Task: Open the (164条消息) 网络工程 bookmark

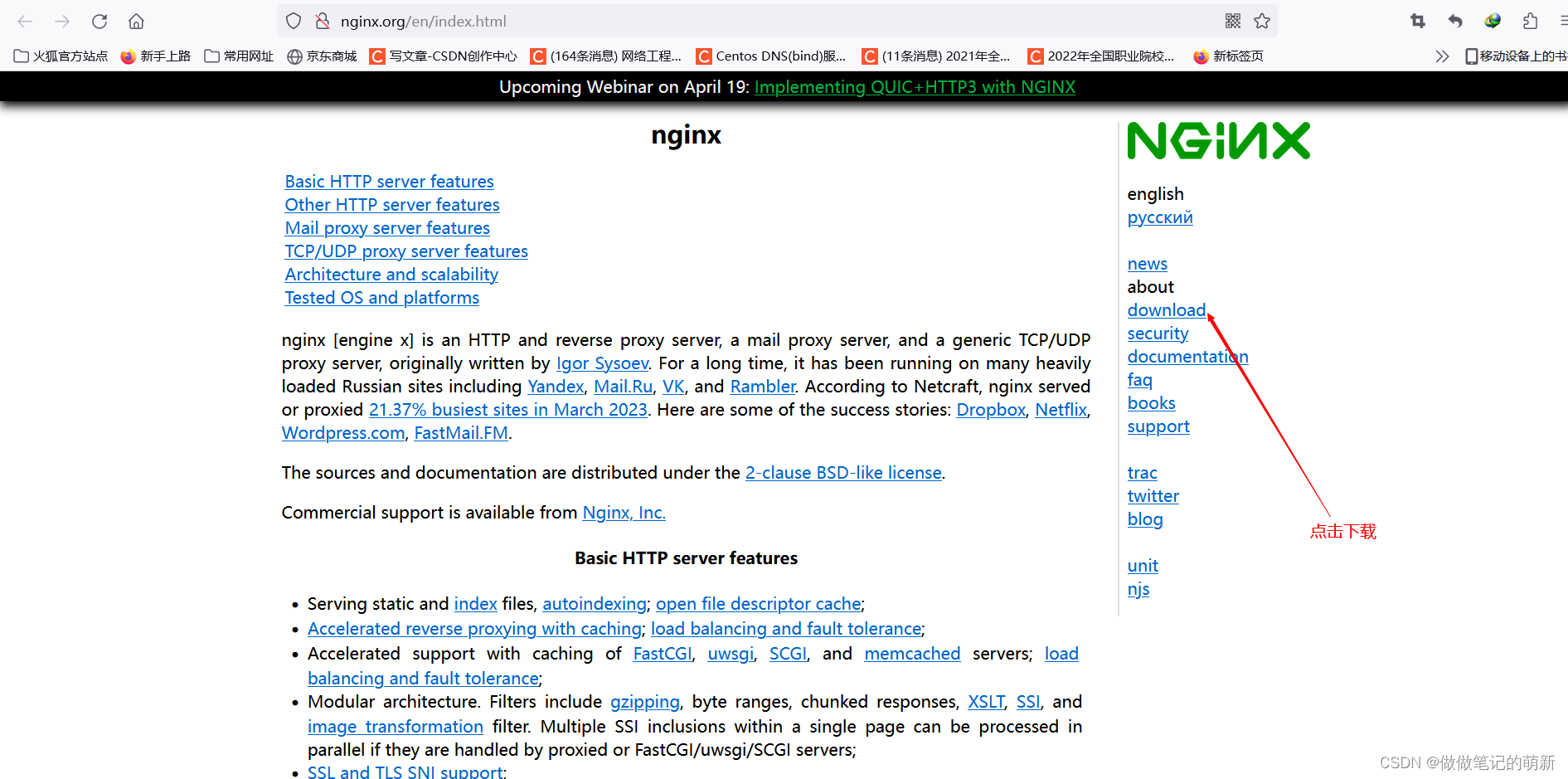Action: [x=606, y=56]
